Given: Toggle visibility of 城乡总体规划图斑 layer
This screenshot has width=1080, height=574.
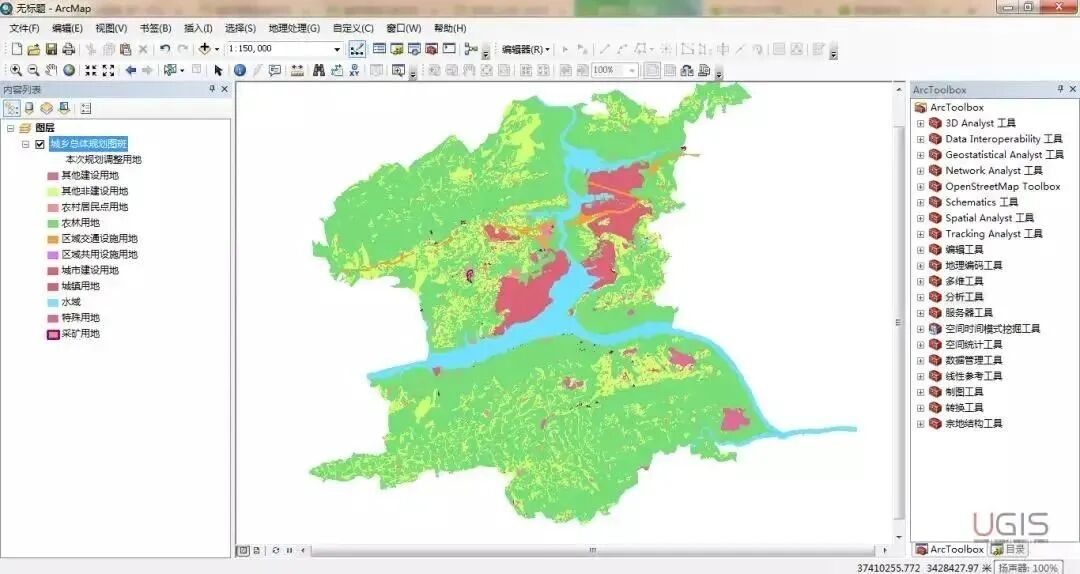Looking at the screenshot, I should click(39, 144).
